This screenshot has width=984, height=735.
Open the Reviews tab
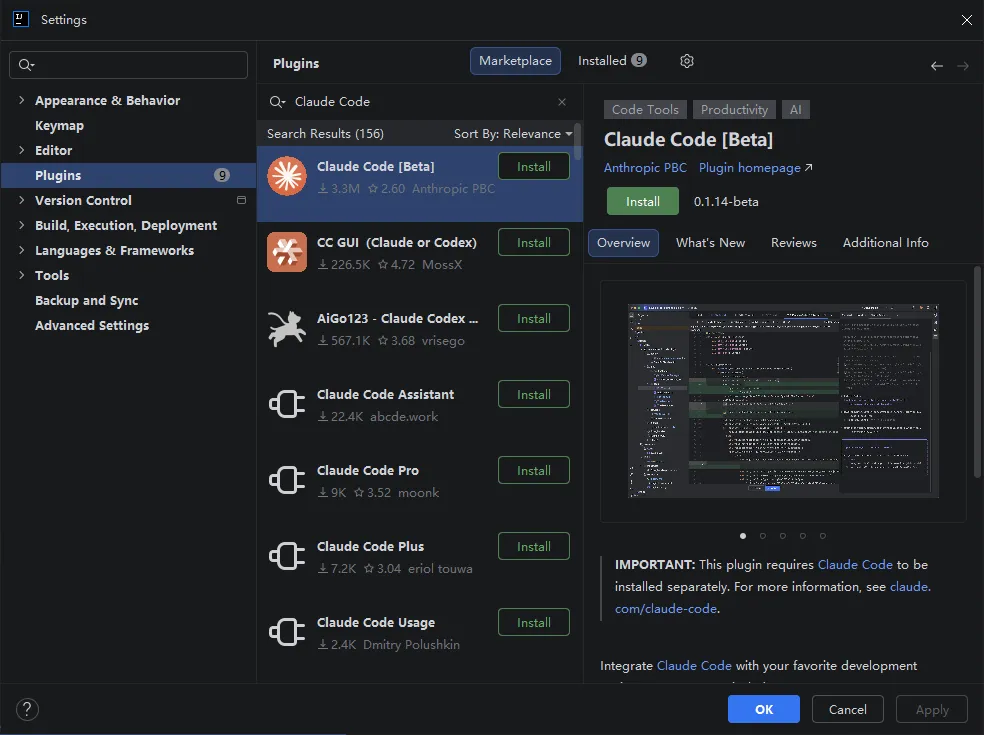pyautogui.click(x=794, y=243)
